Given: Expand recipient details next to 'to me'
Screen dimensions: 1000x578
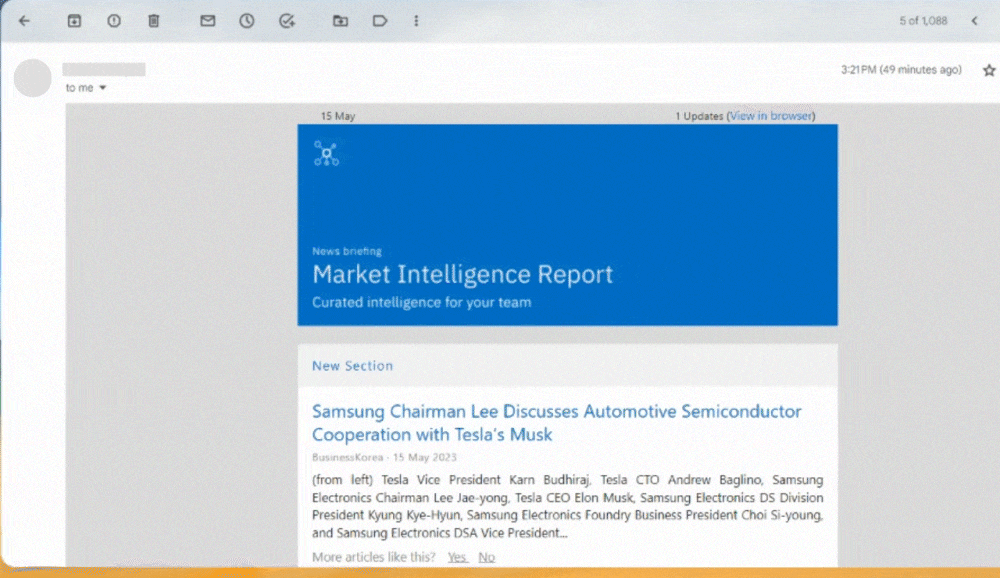Looking at the screenshot, I should pyautogui.click(x=103, y=88).
